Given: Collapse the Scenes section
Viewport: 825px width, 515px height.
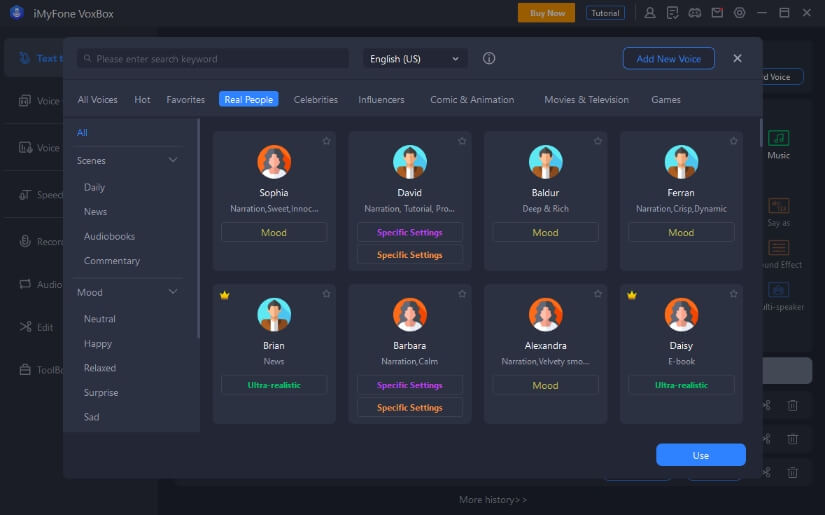Looking at the screenshot, I should click(x=173, y=160).
